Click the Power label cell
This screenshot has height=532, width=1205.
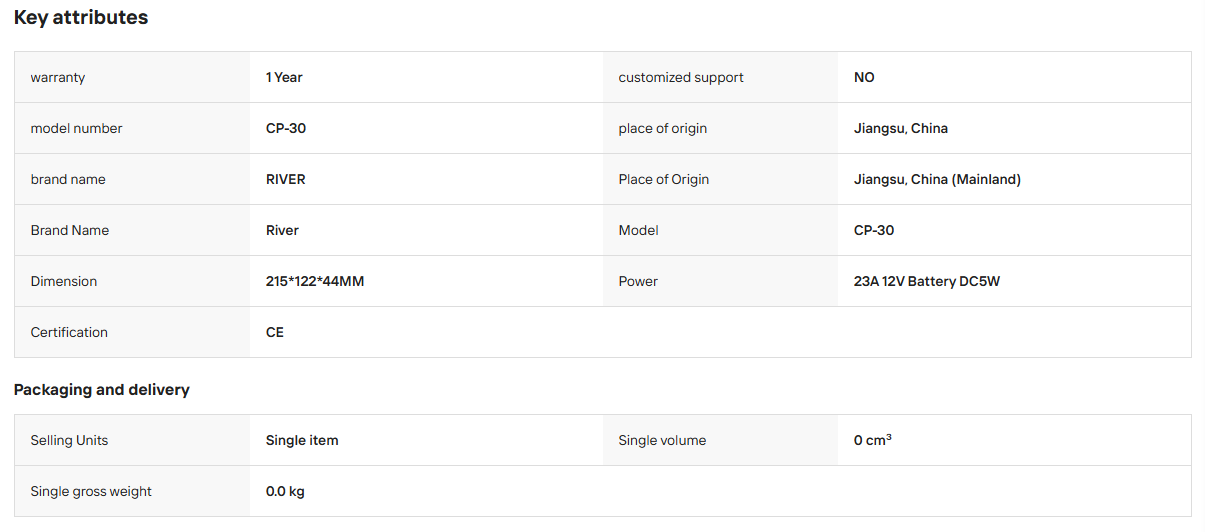(720, 281)
